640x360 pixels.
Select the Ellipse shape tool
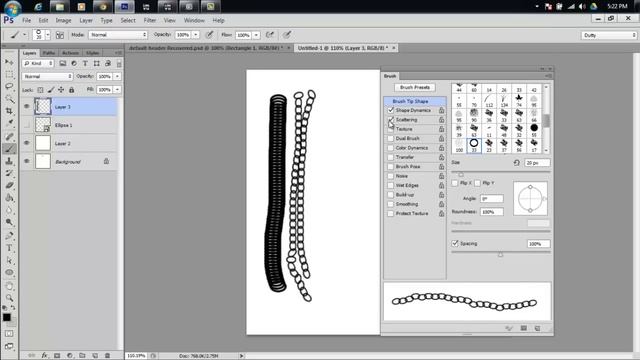point(9,273)
